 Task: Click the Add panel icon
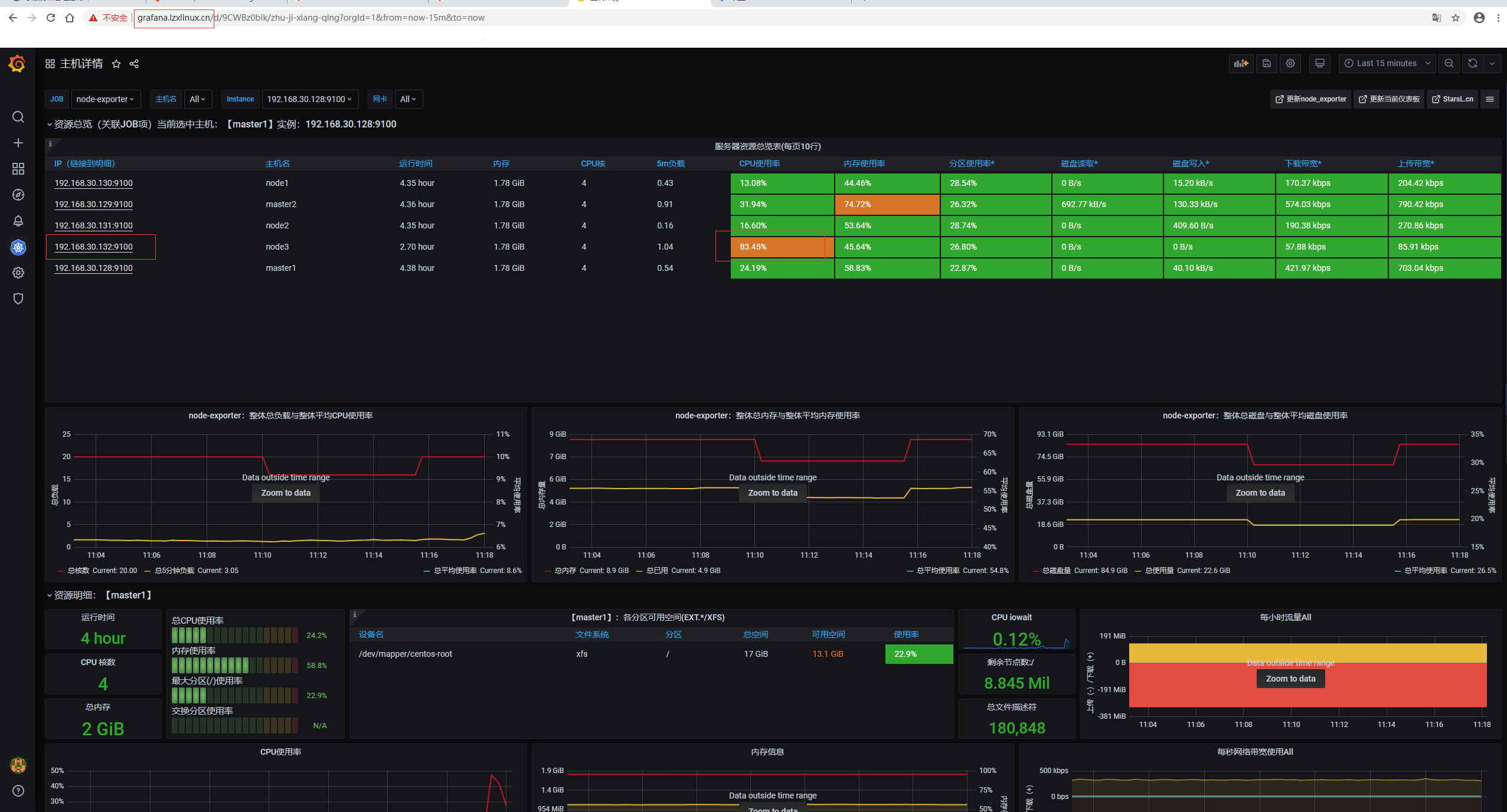[1241, 63]
